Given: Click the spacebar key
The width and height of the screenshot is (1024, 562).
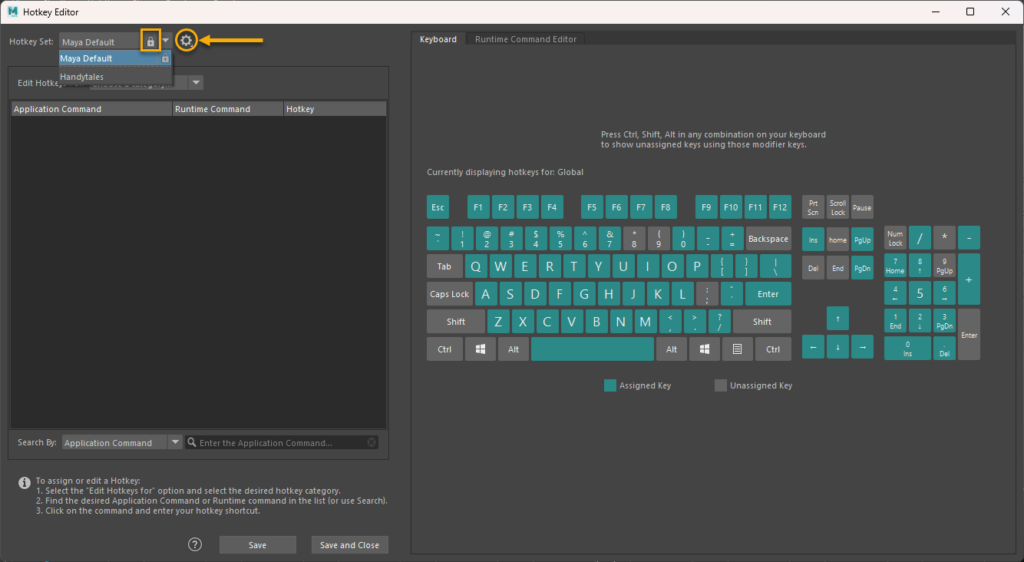Looking at the screenshot, I should [592, 349].
